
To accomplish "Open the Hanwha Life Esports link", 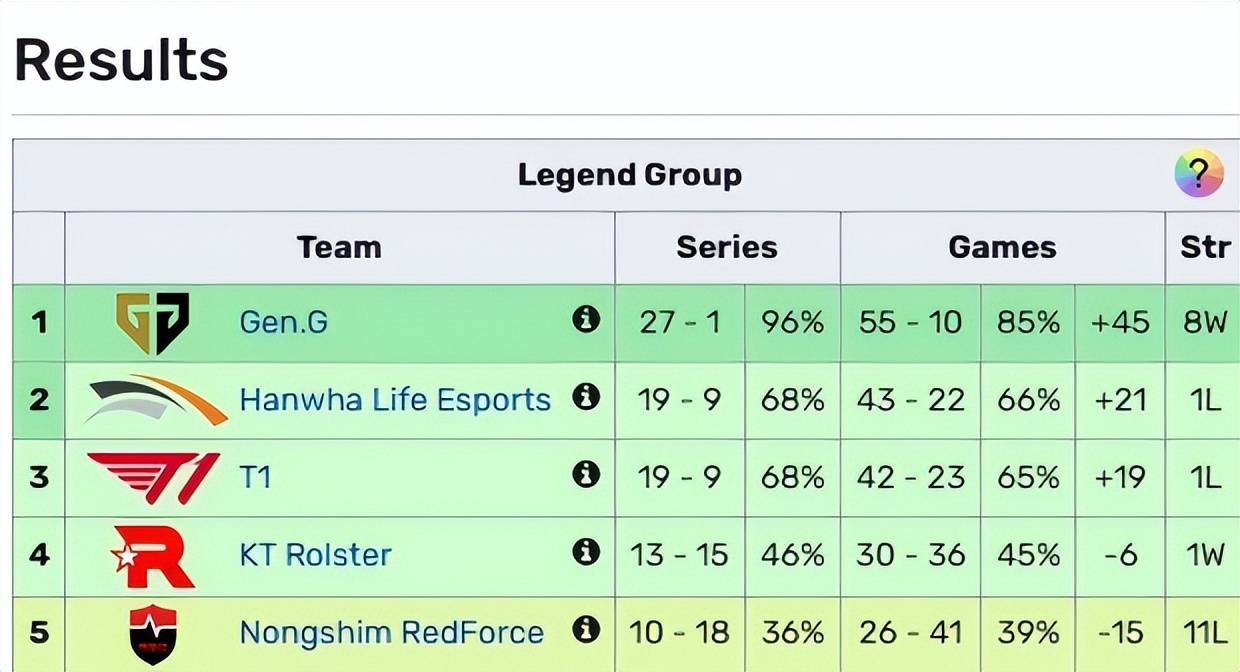I will (395, 400).
